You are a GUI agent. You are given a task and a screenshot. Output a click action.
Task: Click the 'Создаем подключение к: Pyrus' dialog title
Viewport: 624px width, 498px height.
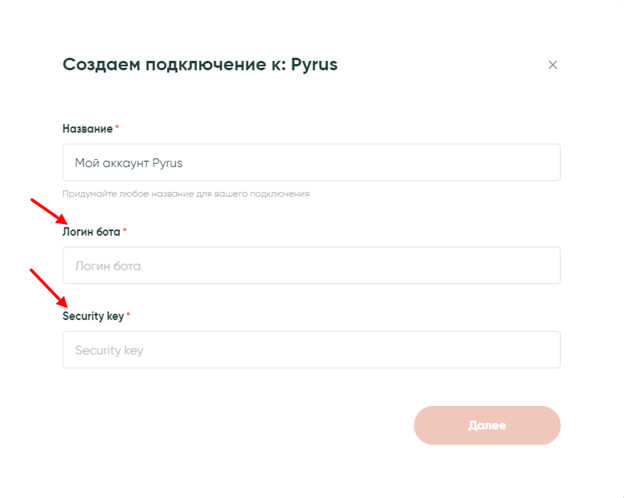pos(200,65)
